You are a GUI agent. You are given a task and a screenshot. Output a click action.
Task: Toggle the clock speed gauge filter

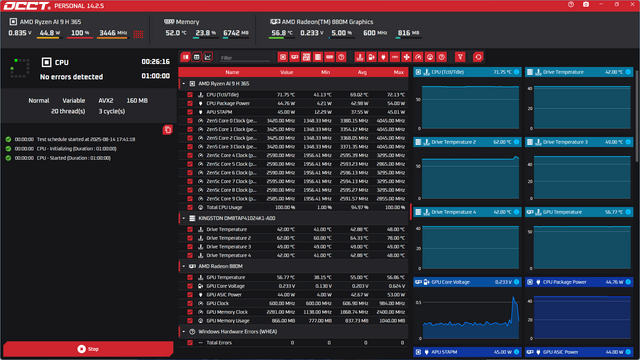pos(418,57)
